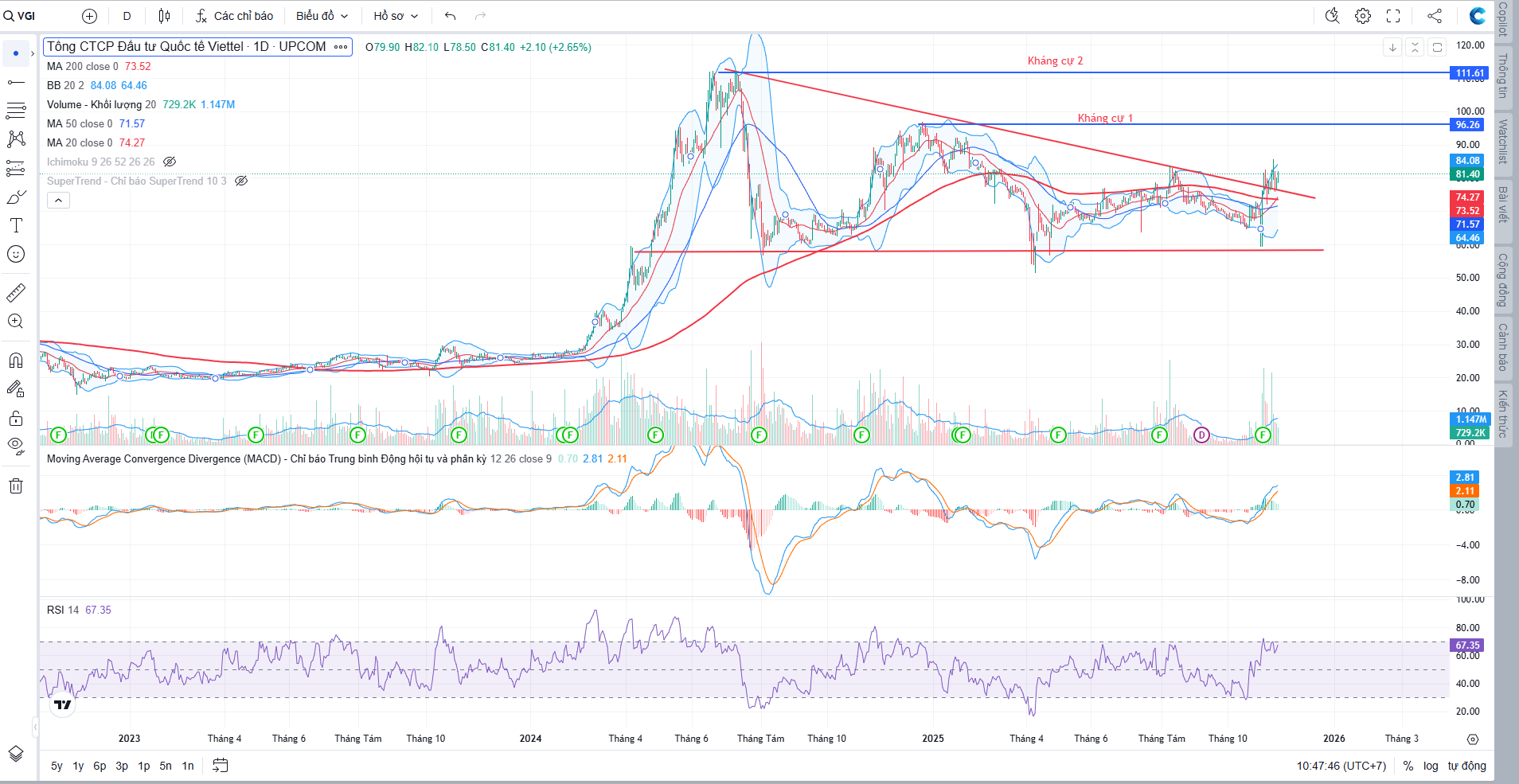Redo the last chart action
Screen dimensions: 1519x784
(x=480, y=16)
